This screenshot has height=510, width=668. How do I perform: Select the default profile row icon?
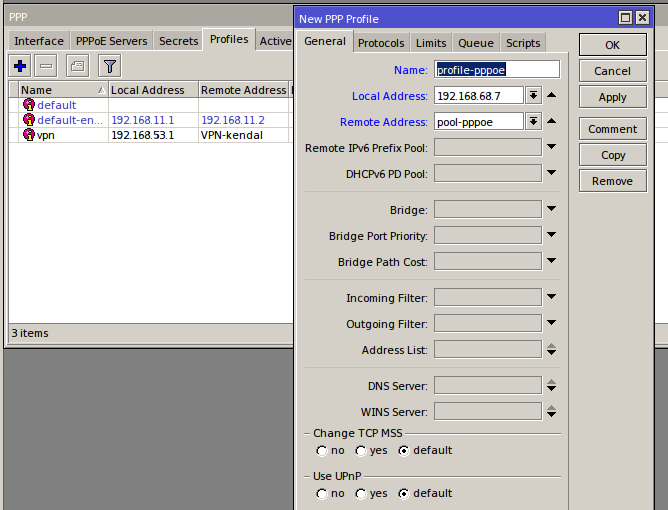(29, 105)
